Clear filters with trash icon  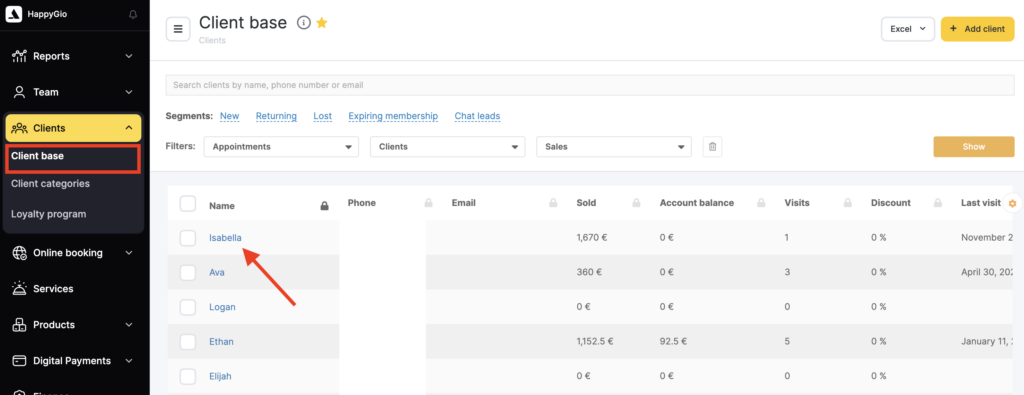coord(712,147)
